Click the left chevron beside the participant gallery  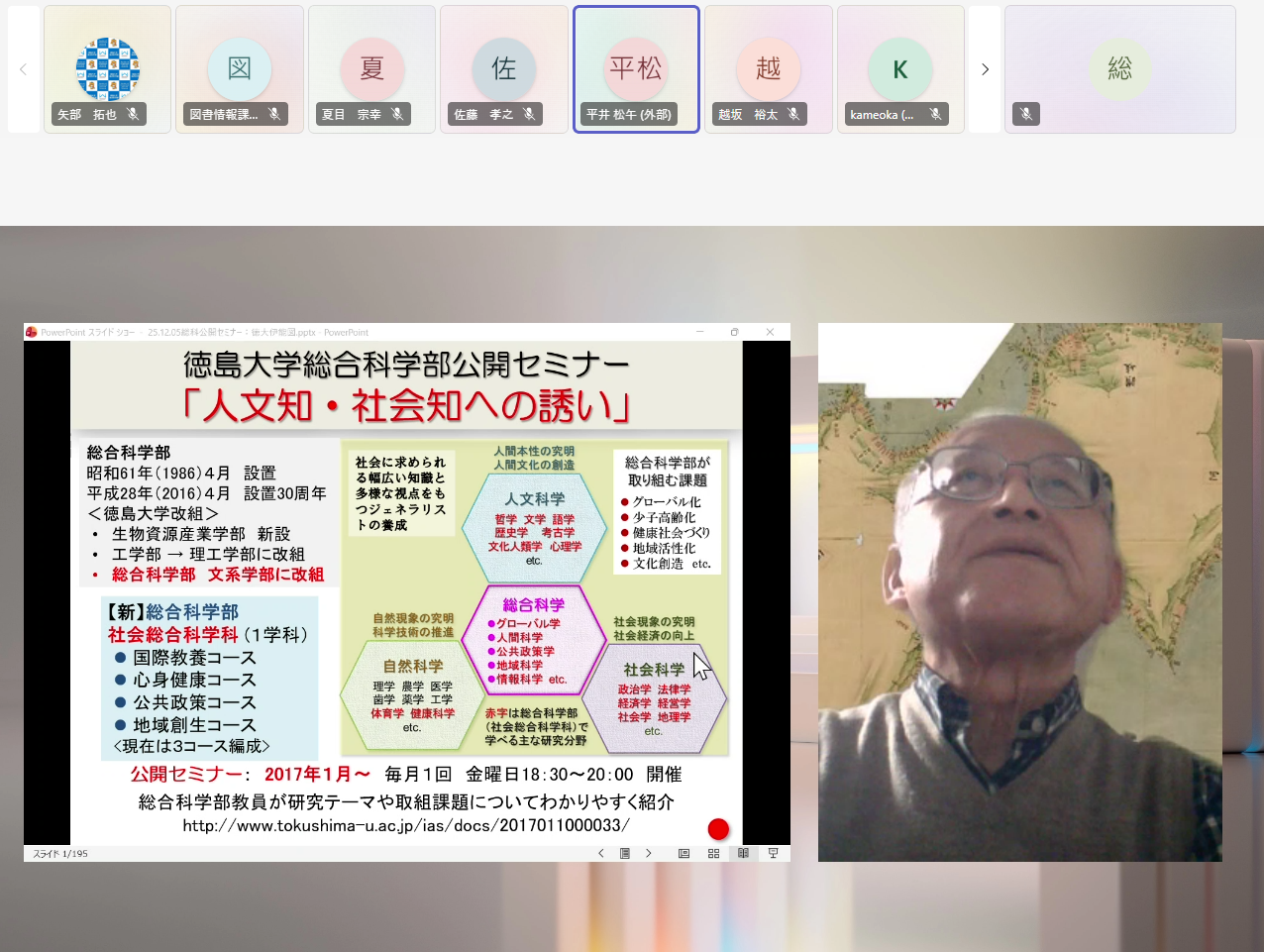22,69
